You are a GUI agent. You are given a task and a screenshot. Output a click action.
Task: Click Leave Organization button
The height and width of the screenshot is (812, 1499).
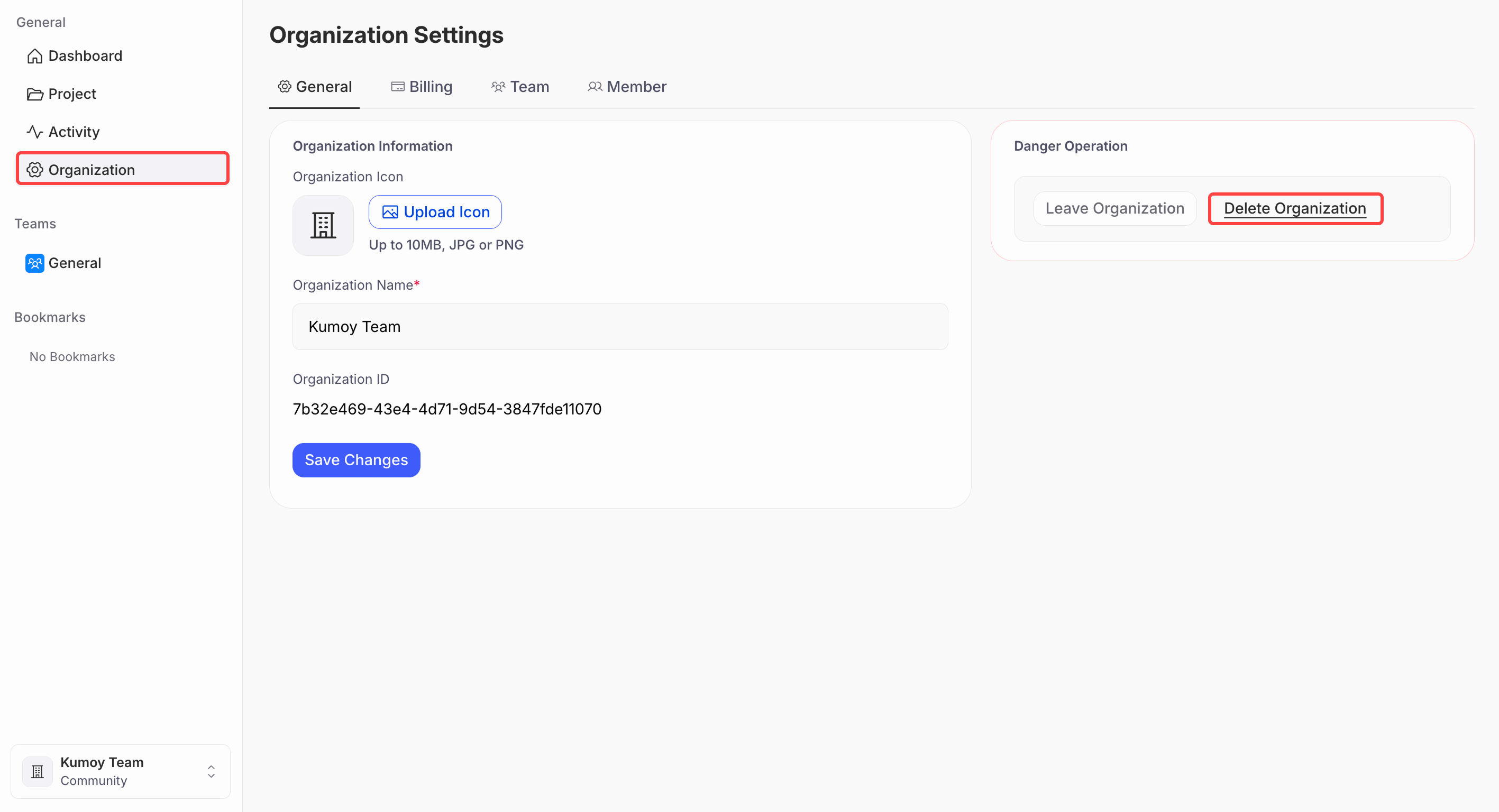pyautogui.click(x=1114, y=208)
